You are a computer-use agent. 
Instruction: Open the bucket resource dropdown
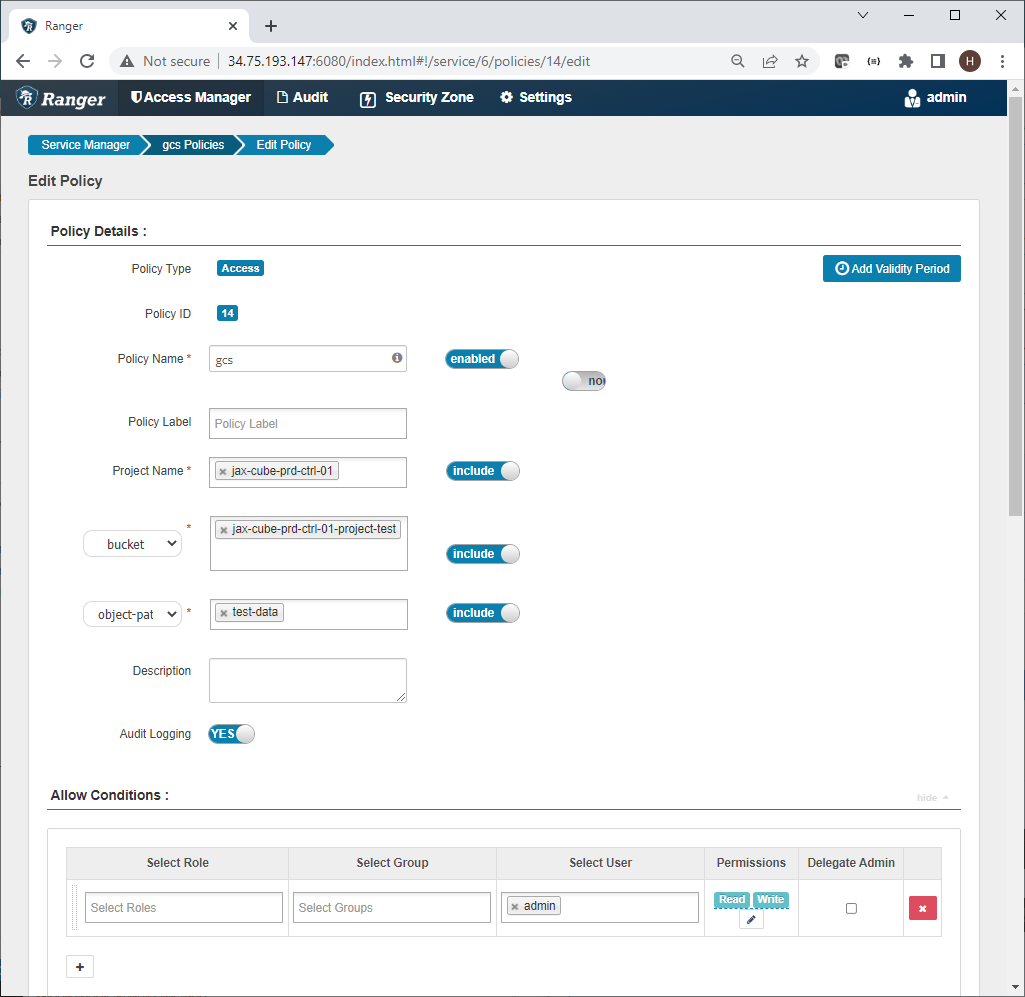point(132,543)
